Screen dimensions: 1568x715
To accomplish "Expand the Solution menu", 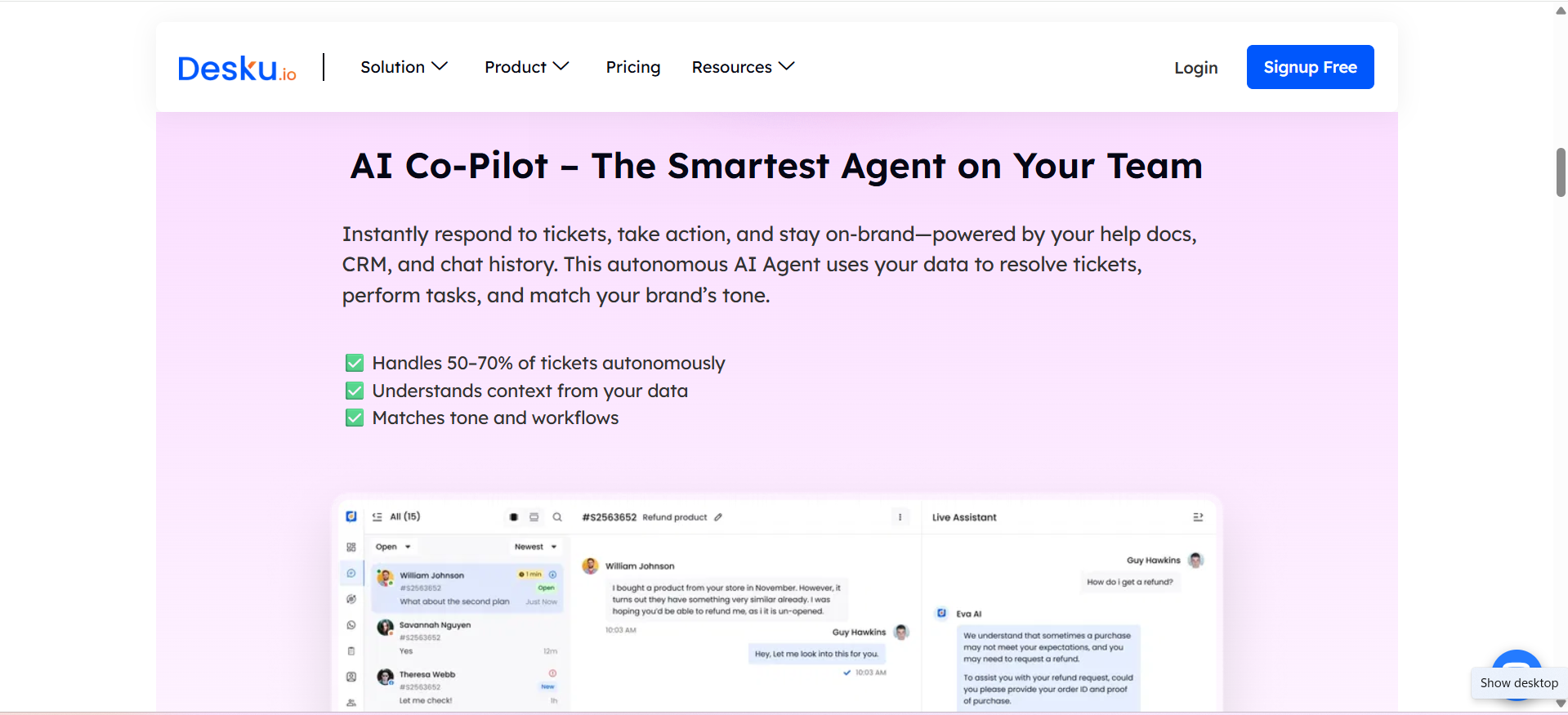I will tap(404, 67).
